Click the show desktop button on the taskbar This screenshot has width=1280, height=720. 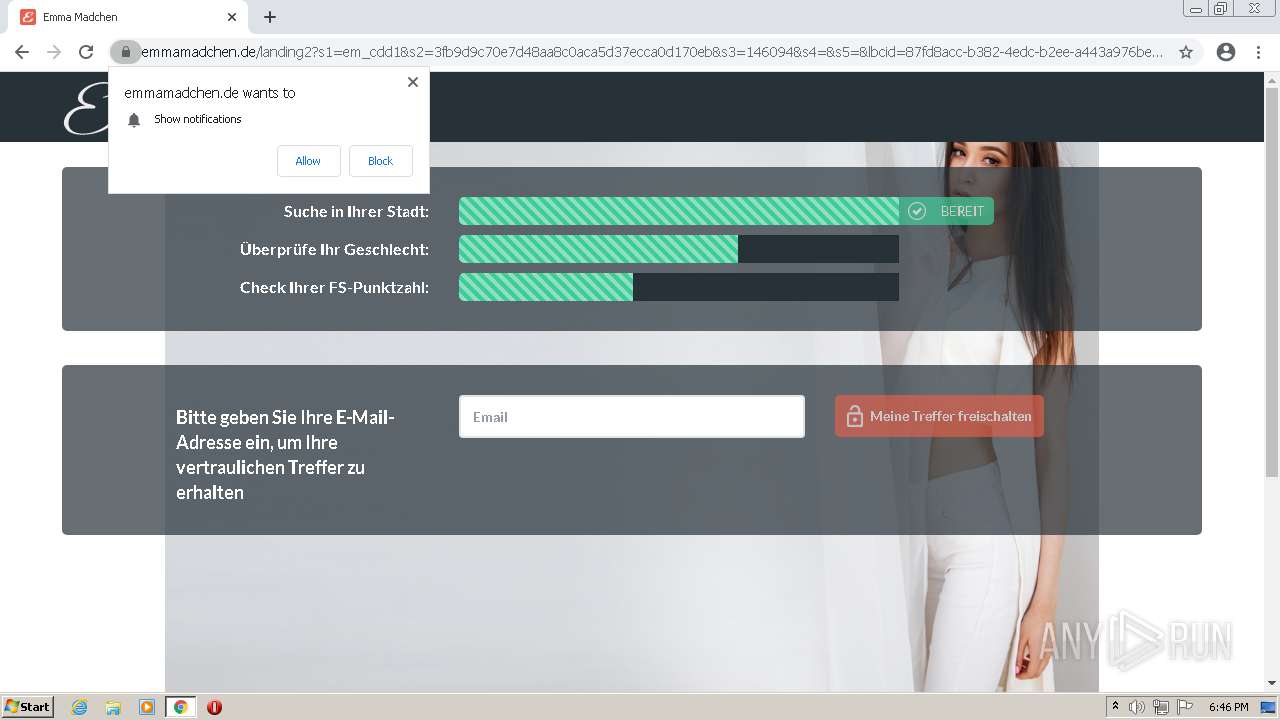tap(1268, 707)
